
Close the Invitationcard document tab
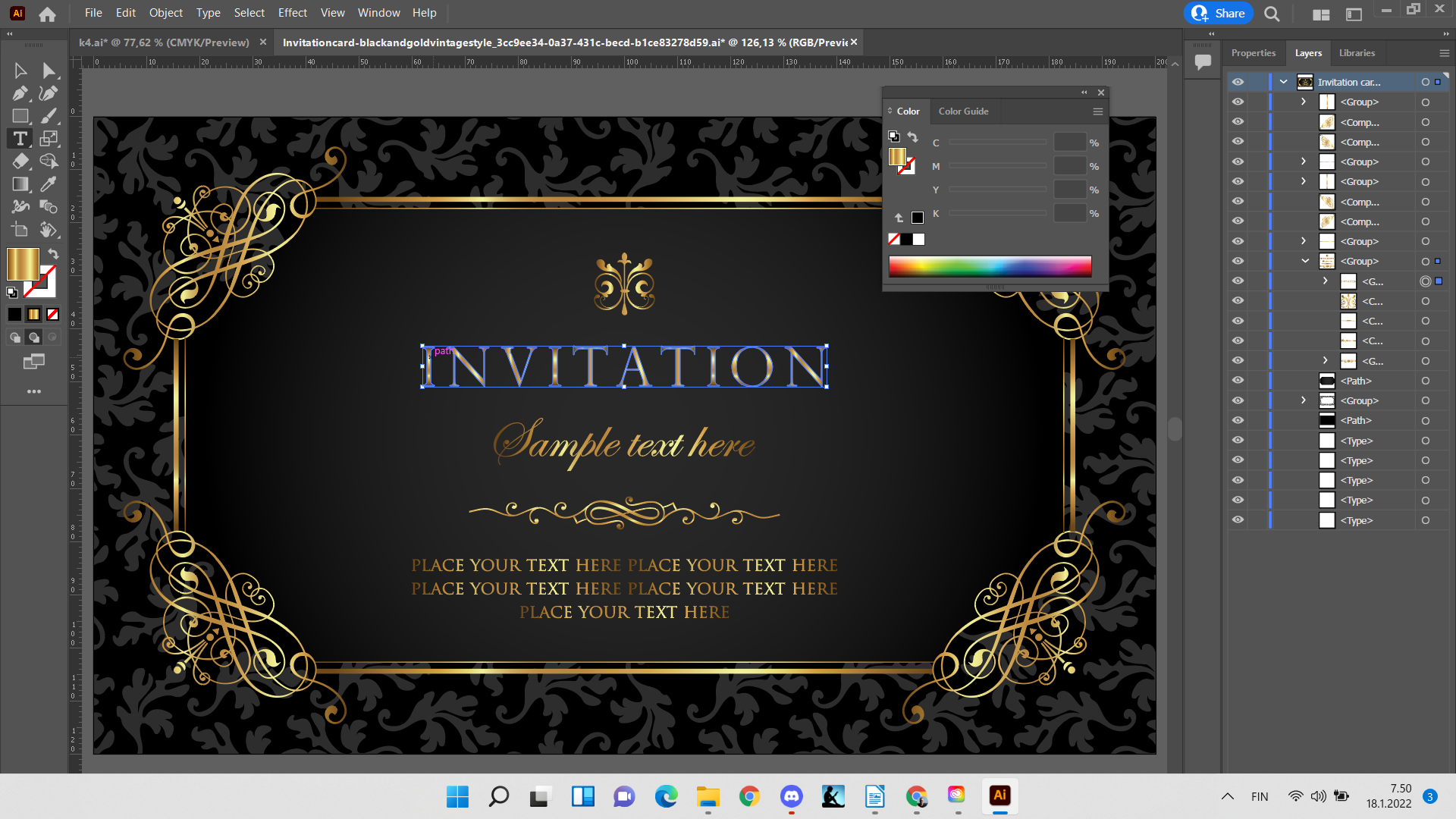point(854,42)
